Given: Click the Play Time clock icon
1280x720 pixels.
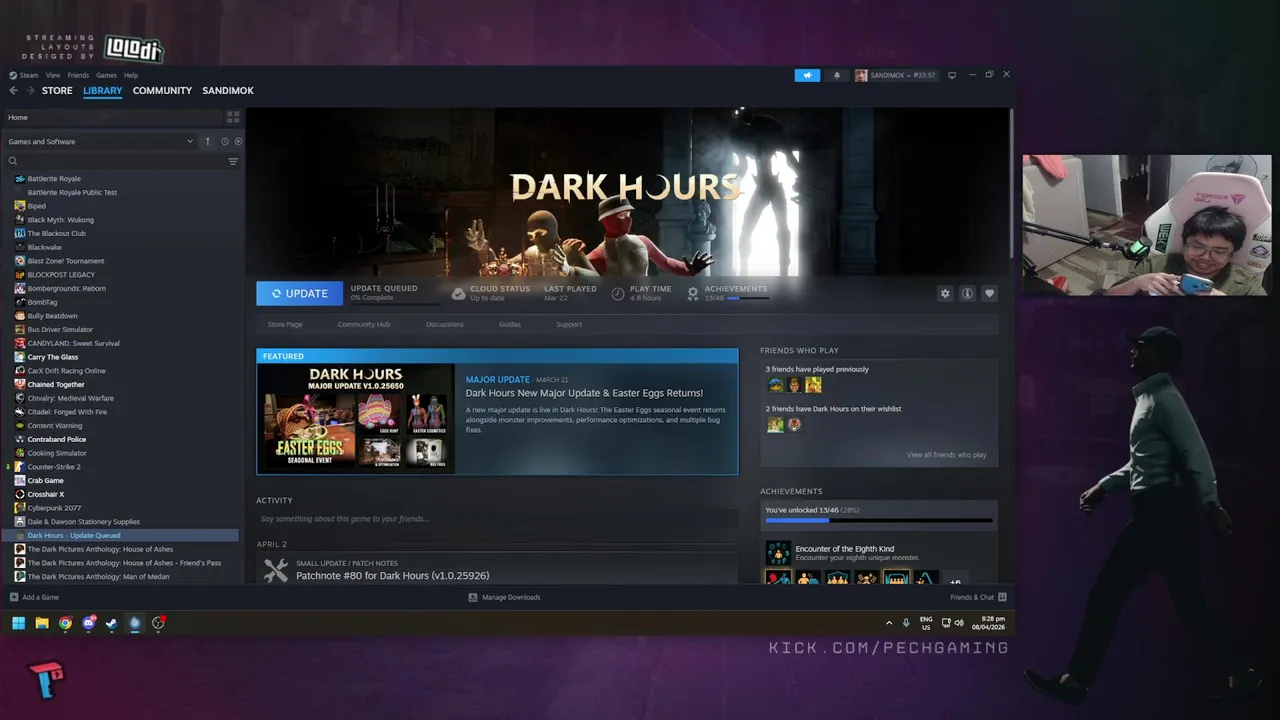Looking at the screenshot, I should coord(618,293).
